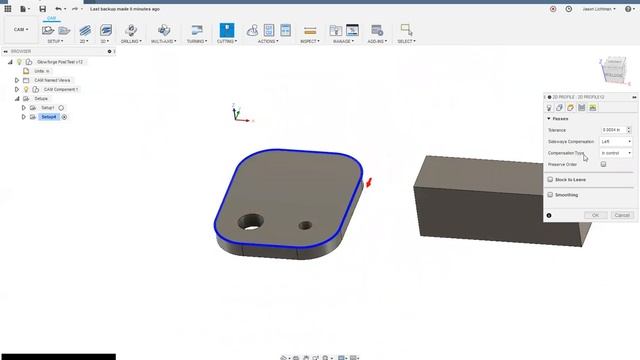Screen dimensions: 640x360
Task: Toggle the Preserve Order checkbox
Action: coord(603,164)
